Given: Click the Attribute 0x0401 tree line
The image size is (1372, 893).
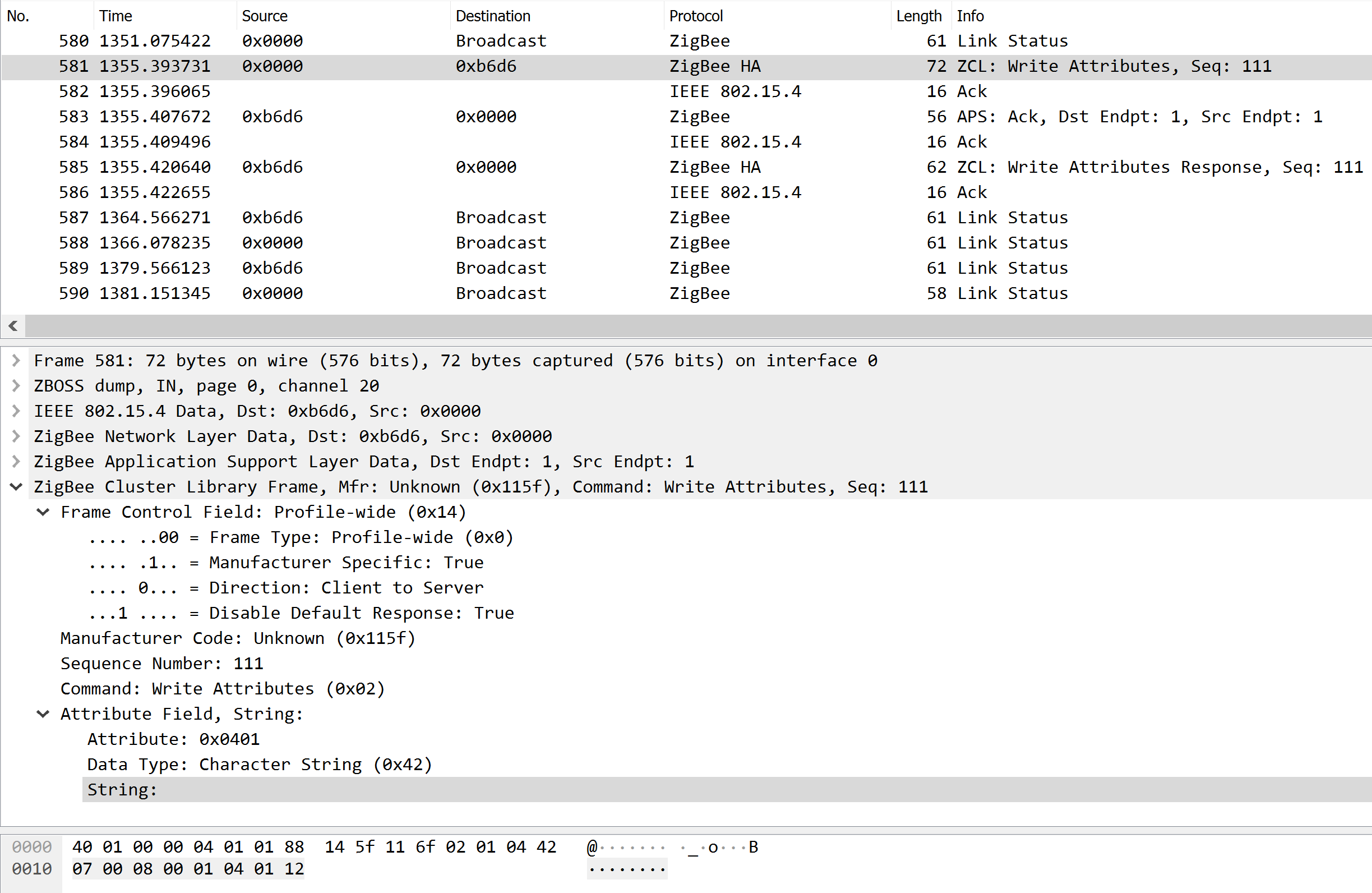Looking at the screenshot, I should coord(173,739).
